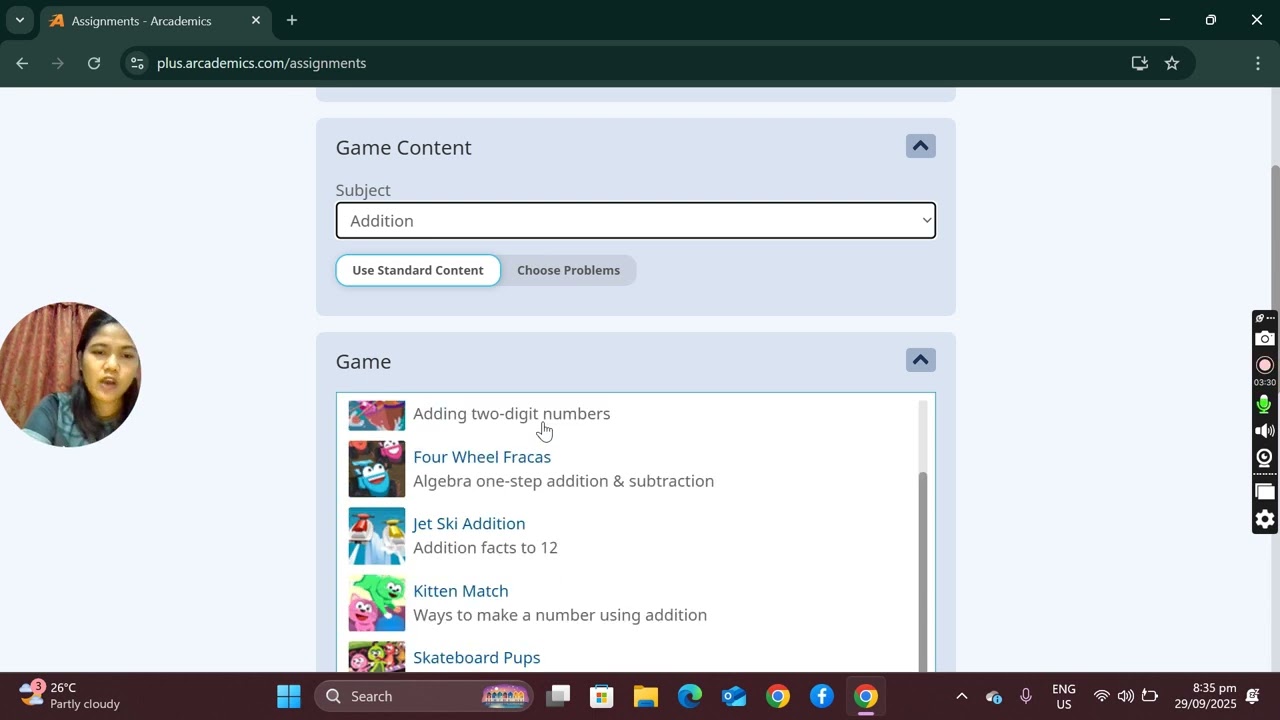
Task: Open Task View on taskbar
Action: click(x=558, y=696)
